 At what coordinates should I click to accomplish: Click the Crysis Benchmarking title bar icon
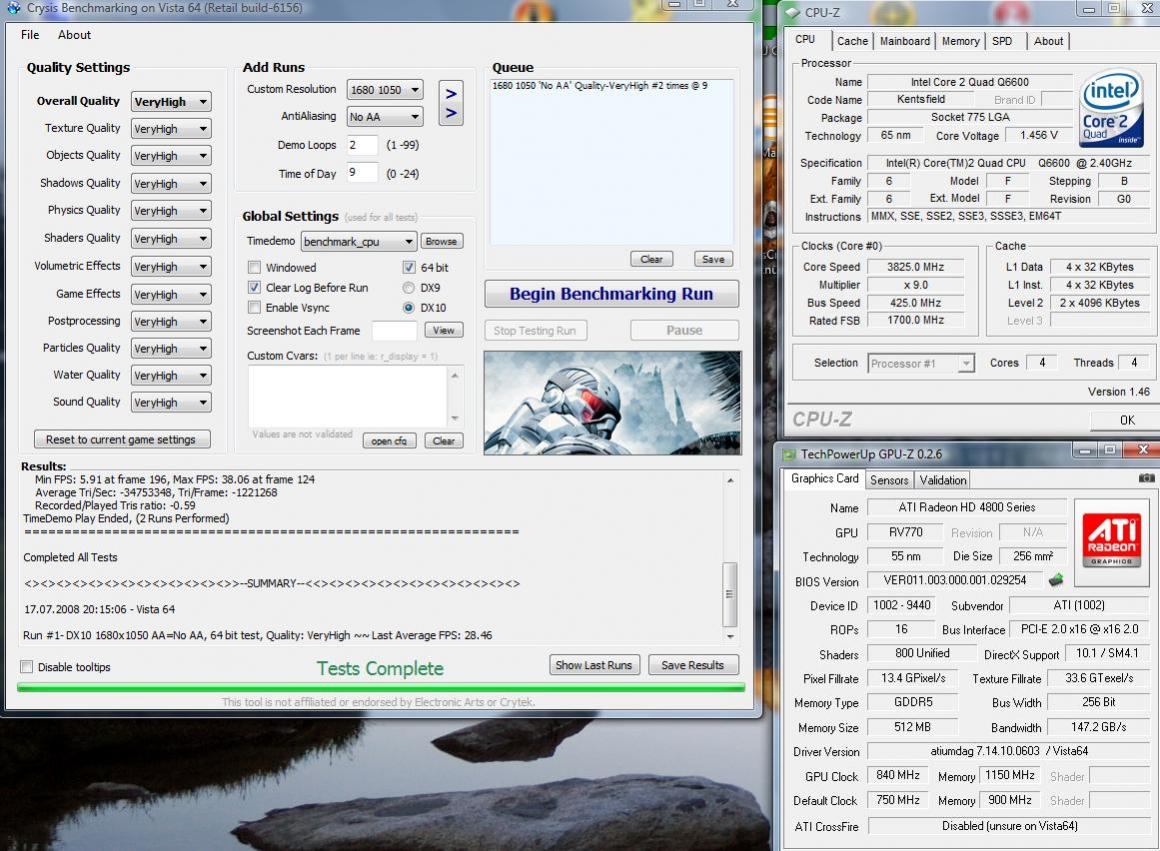point(13,8)
